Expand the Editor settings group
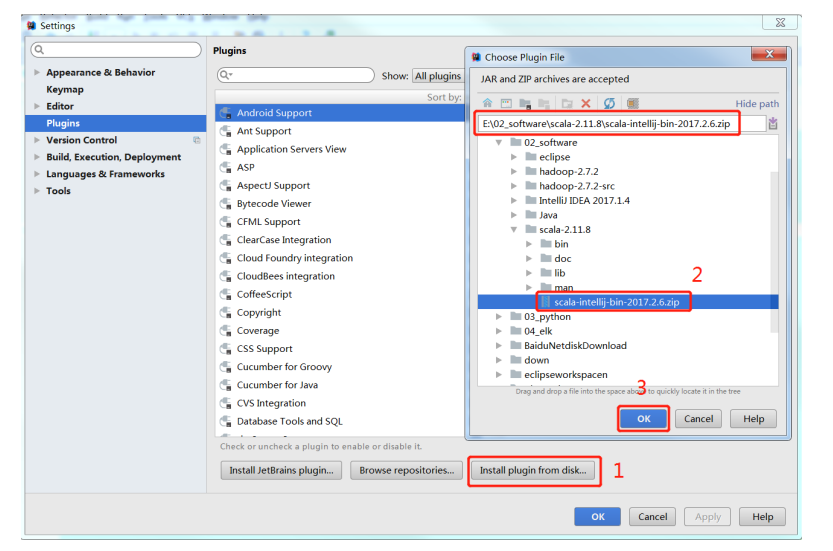Viewport: 833px width, 551px height. [x=37, y=106]
